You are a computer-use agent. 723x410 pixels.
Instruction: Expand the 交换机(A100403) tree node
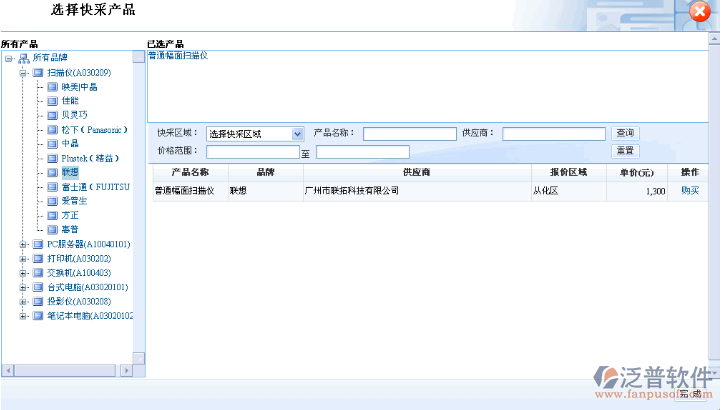click(x=23, y=272)
